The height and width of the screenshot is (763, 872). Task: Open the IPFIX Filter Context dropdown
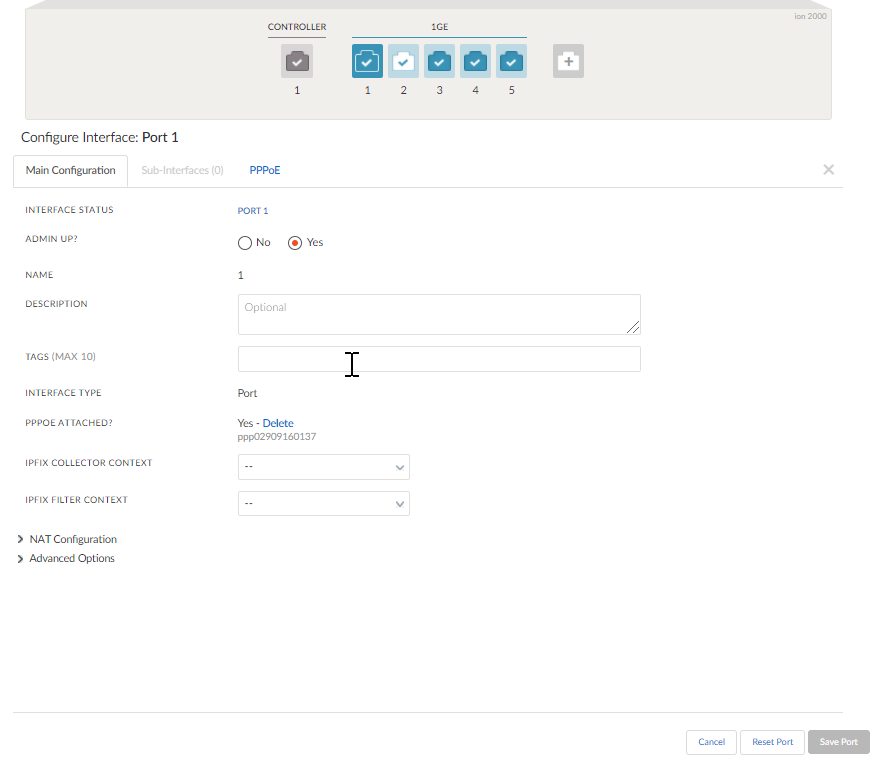[324, 503]
